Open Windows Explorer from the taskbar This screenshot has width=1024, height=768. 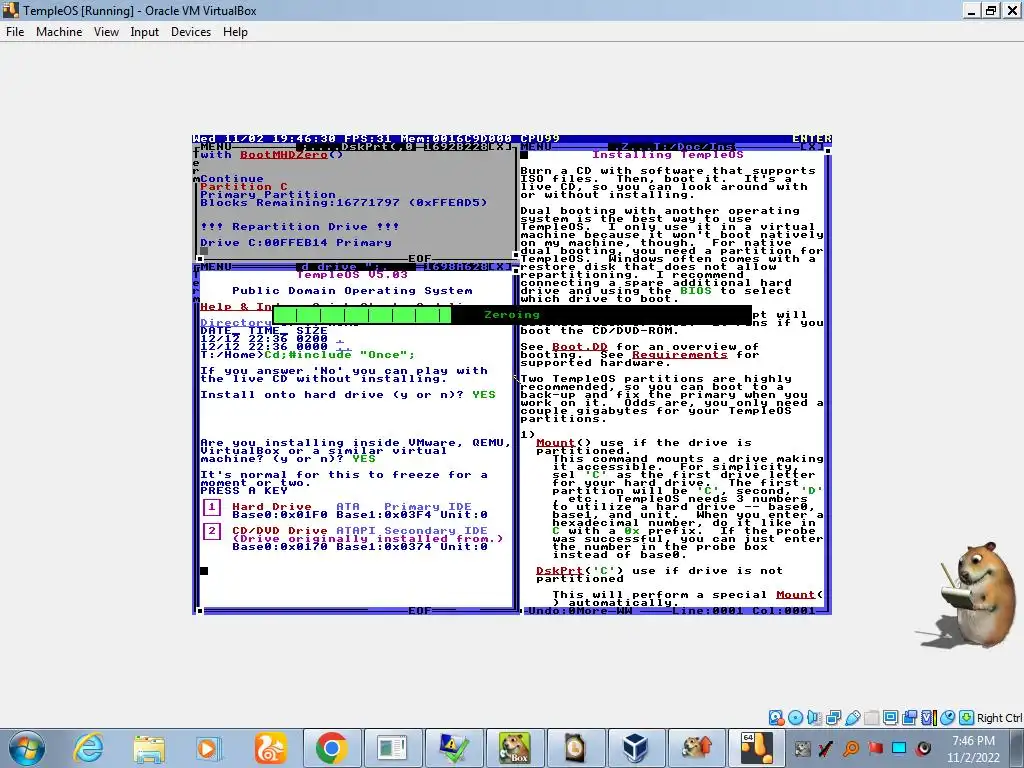[149, 748]
